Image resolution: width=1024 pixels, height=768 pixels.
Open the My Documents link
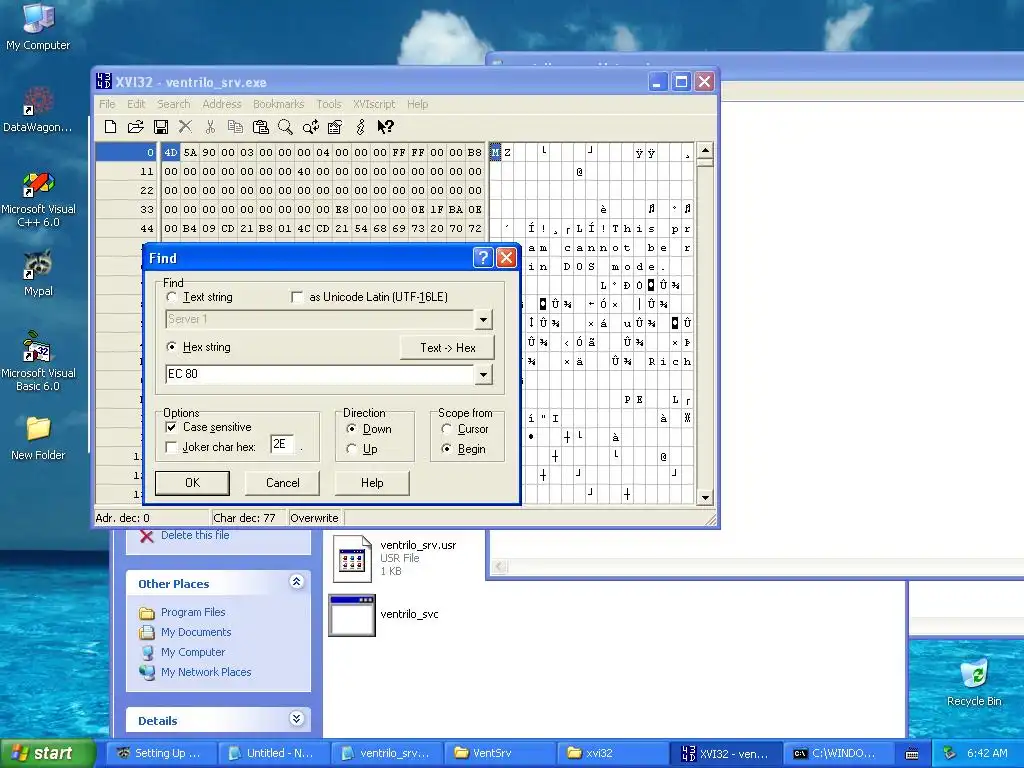coord(196,632)
